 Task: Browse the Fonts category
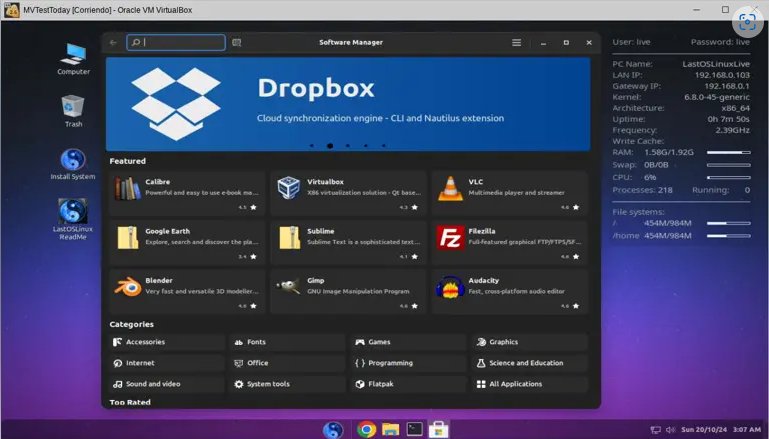(287, 342)
